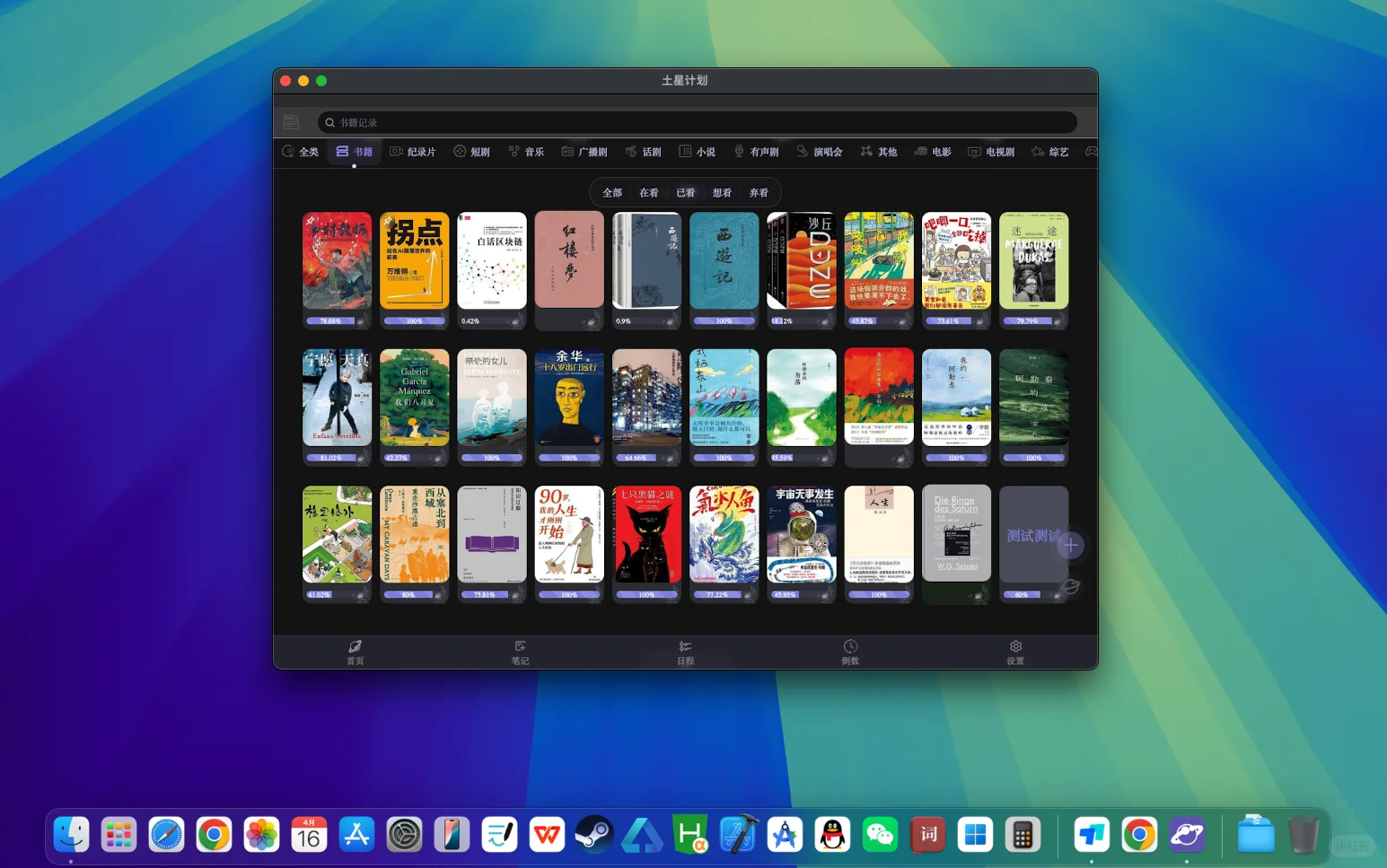Filter books by 弃看 status
The image size is (1387, 868).
759,193
